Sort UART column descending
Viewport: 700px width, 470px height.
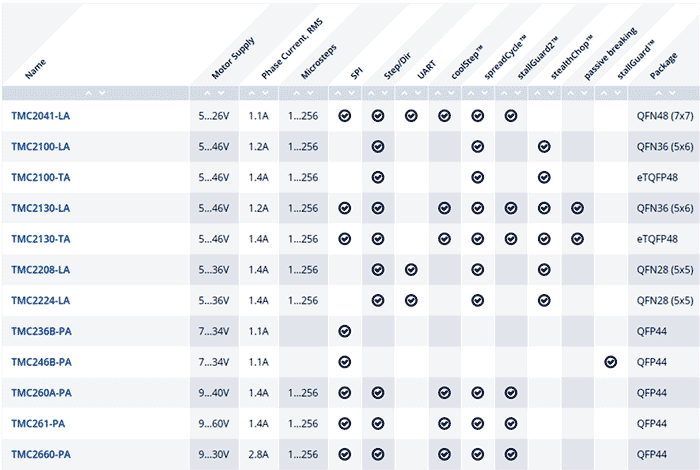click(418, 93)
